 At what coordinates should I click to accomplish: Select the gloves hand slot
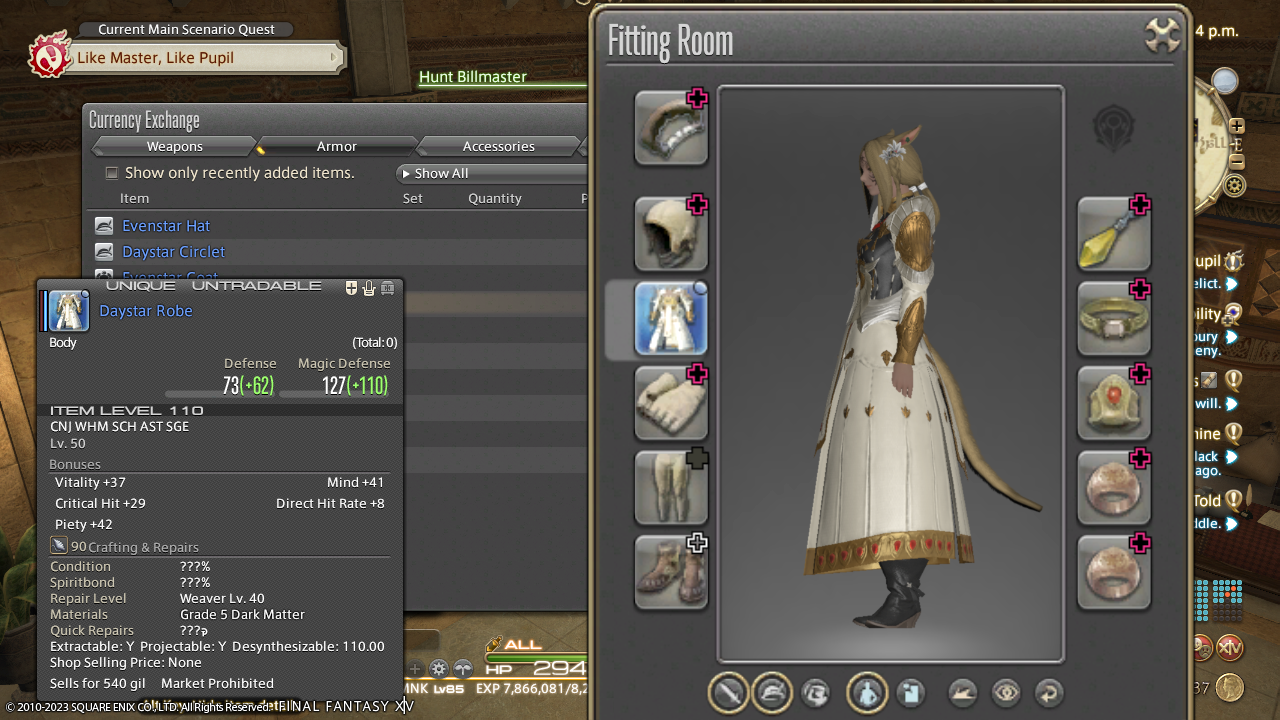(x=671, y=403)
